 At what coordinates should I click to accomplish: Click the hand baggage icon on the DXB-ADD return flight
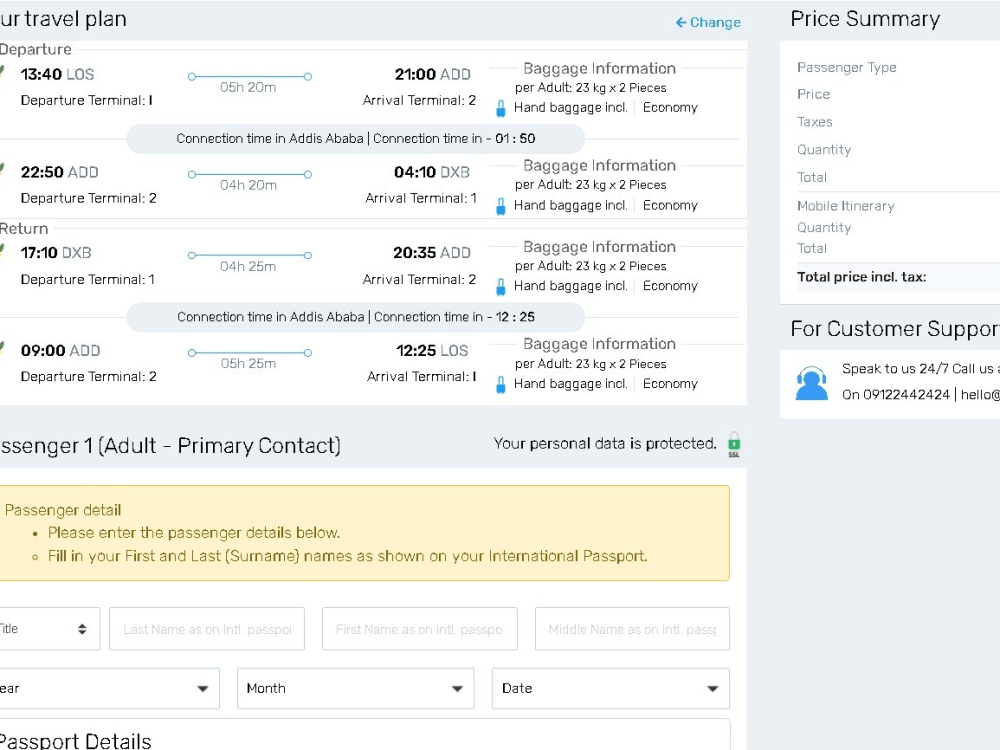(500, 287)
